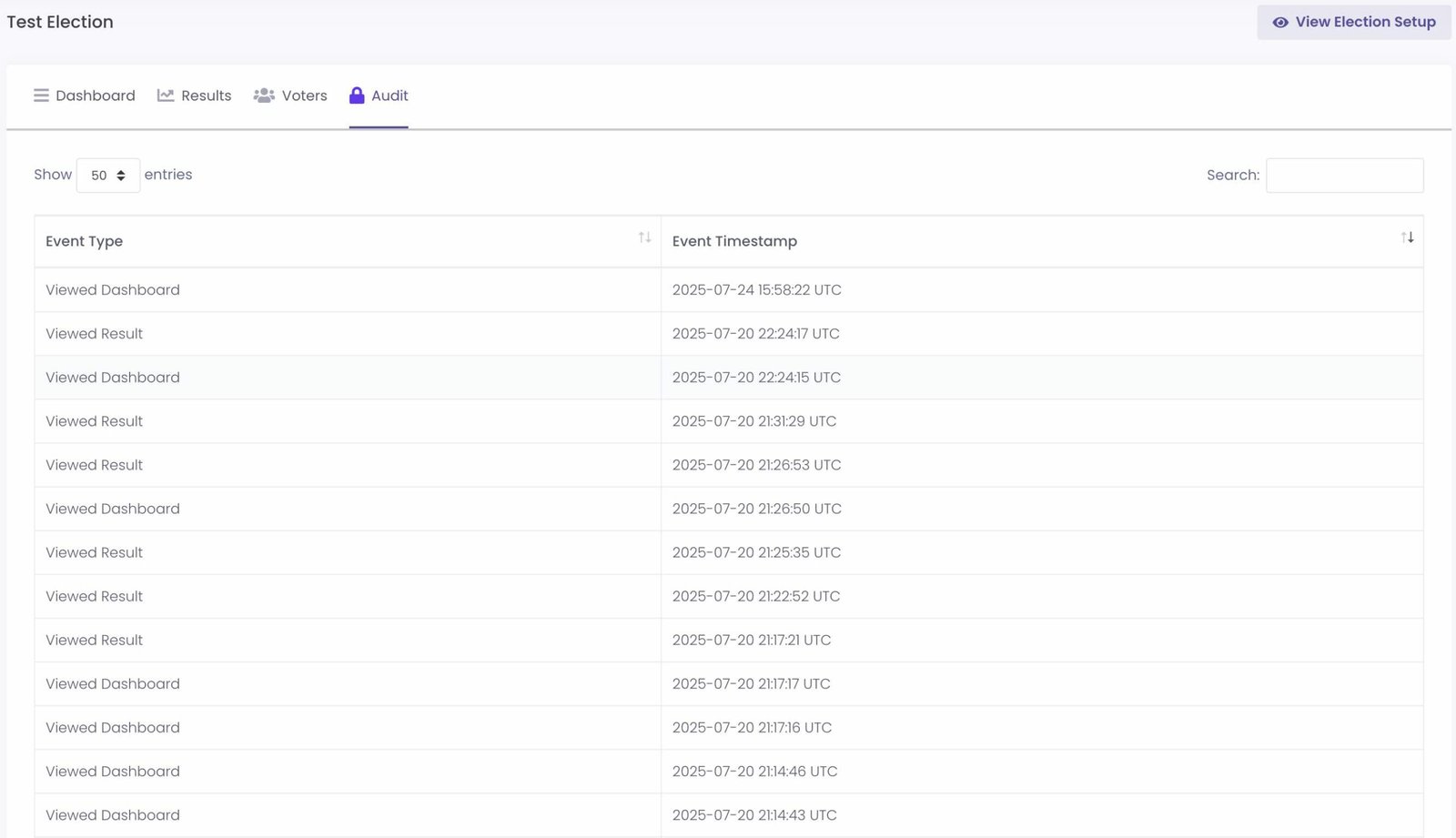Focus the Search input field
The width and height of the screenshot is (1456, 838).
[1345, 176]
